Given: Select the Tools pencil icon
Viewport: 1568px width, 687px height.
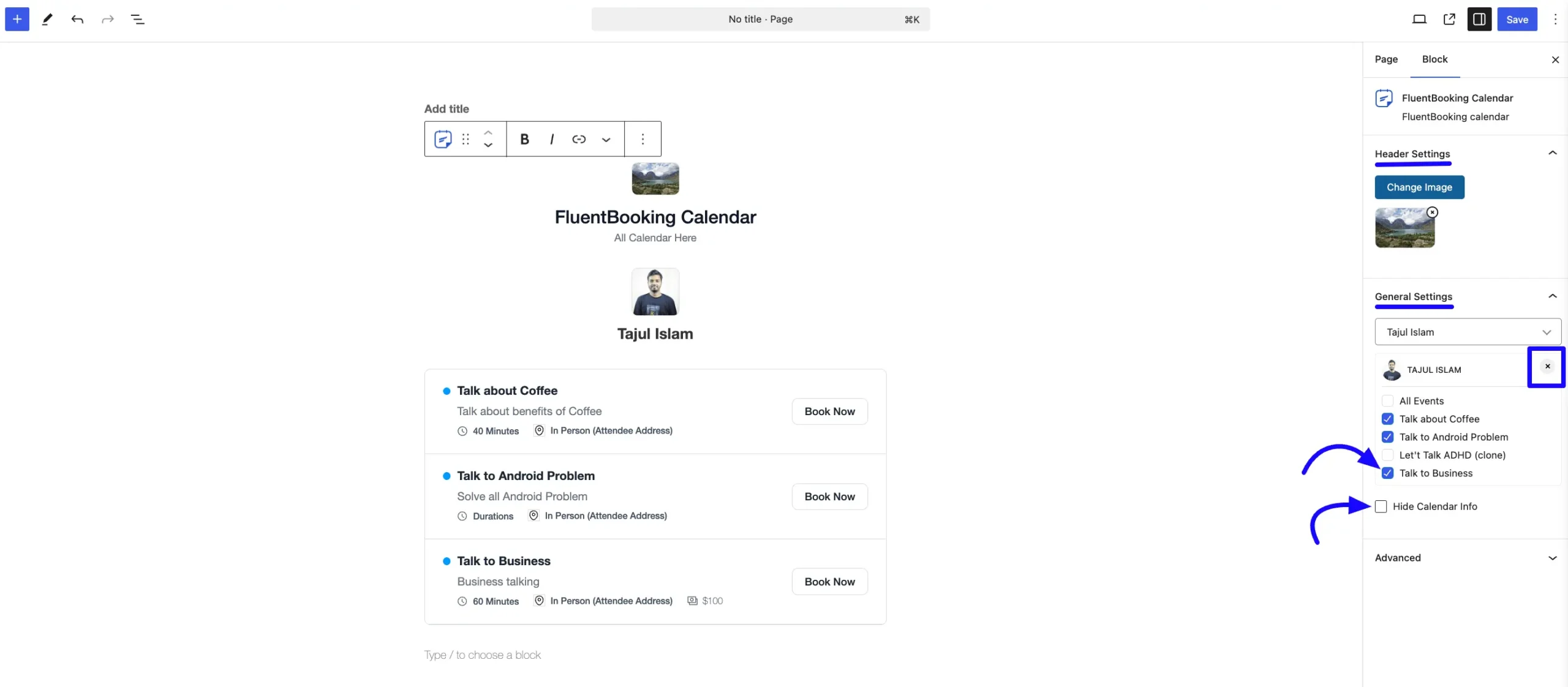Looking at the screenshot, I should 47,19.
